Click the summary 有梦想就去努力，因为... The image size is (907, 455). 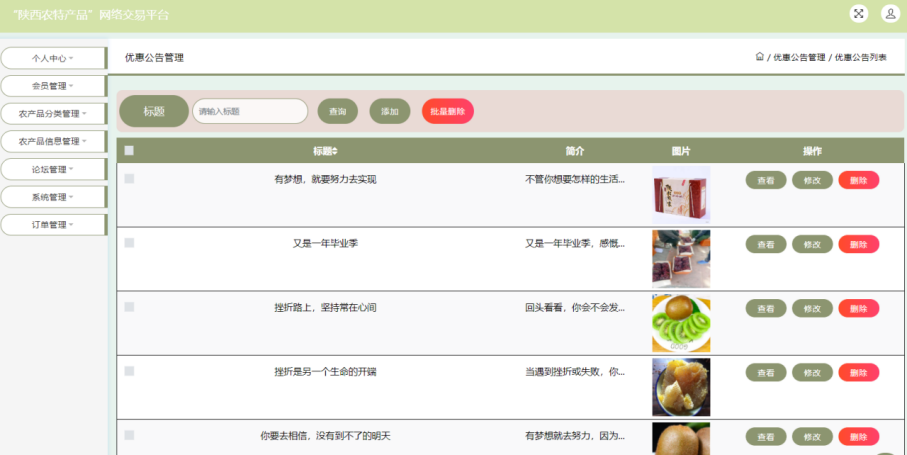(x=575, y=436)
